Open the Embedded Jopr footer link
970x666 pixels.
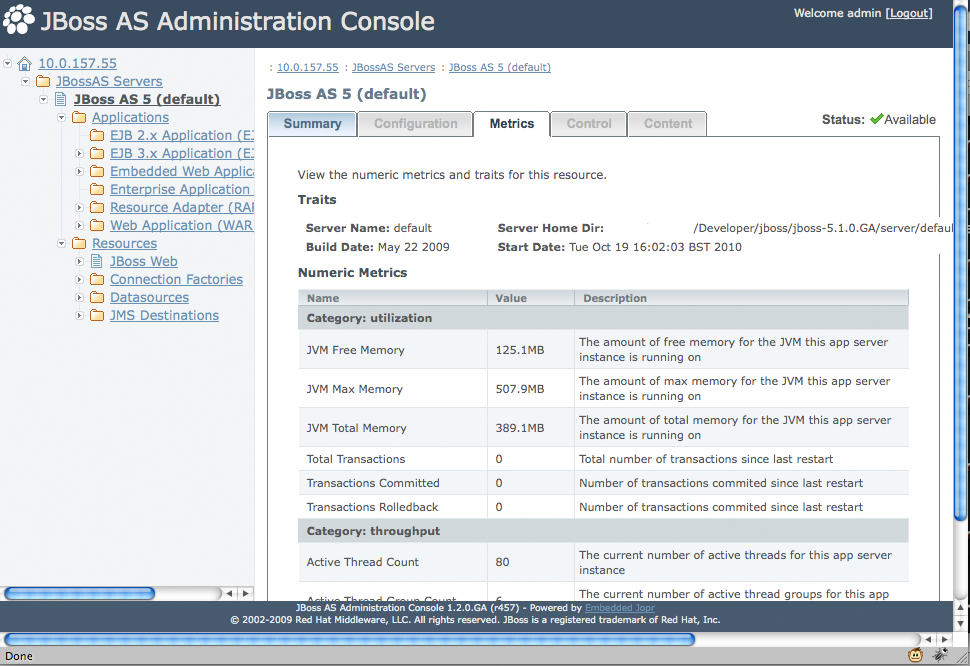point(619,608)
